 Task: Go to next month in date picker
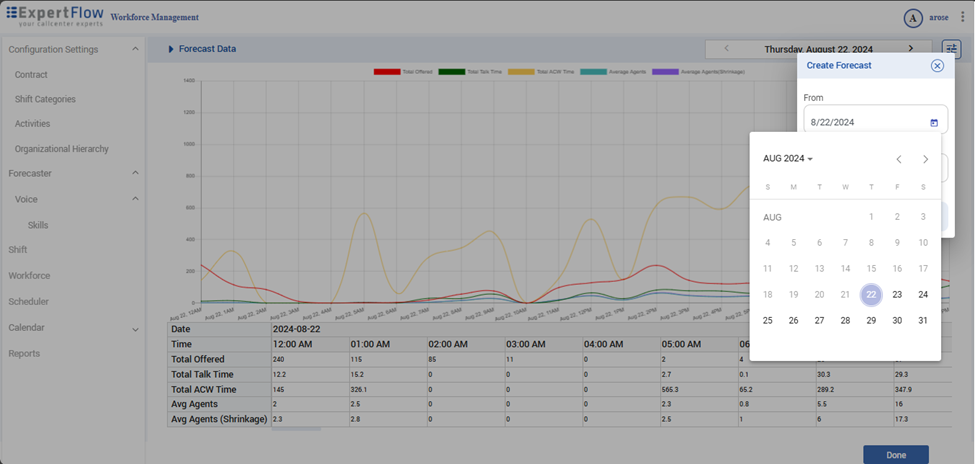point(925,159)
